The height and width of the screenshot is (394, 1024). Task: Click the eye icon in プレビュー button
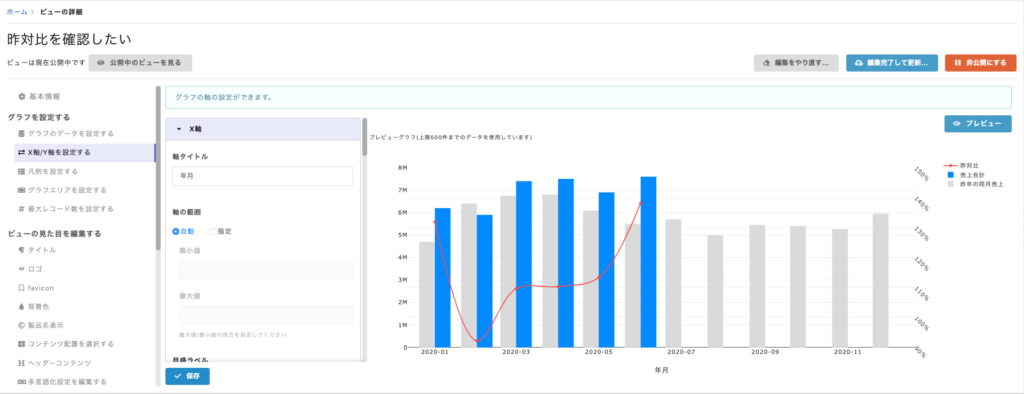click(957, 123)
